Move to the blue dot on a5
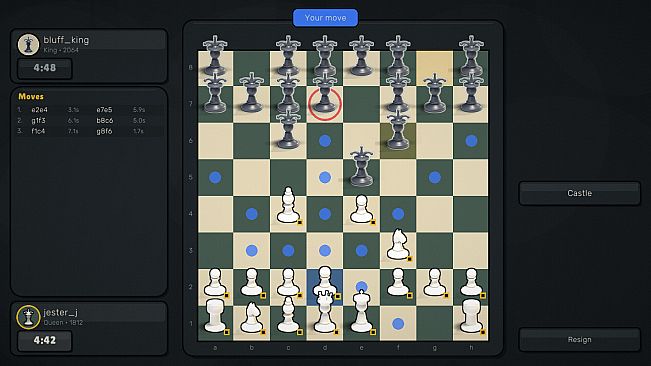The image size is (651, 366). 215,178
